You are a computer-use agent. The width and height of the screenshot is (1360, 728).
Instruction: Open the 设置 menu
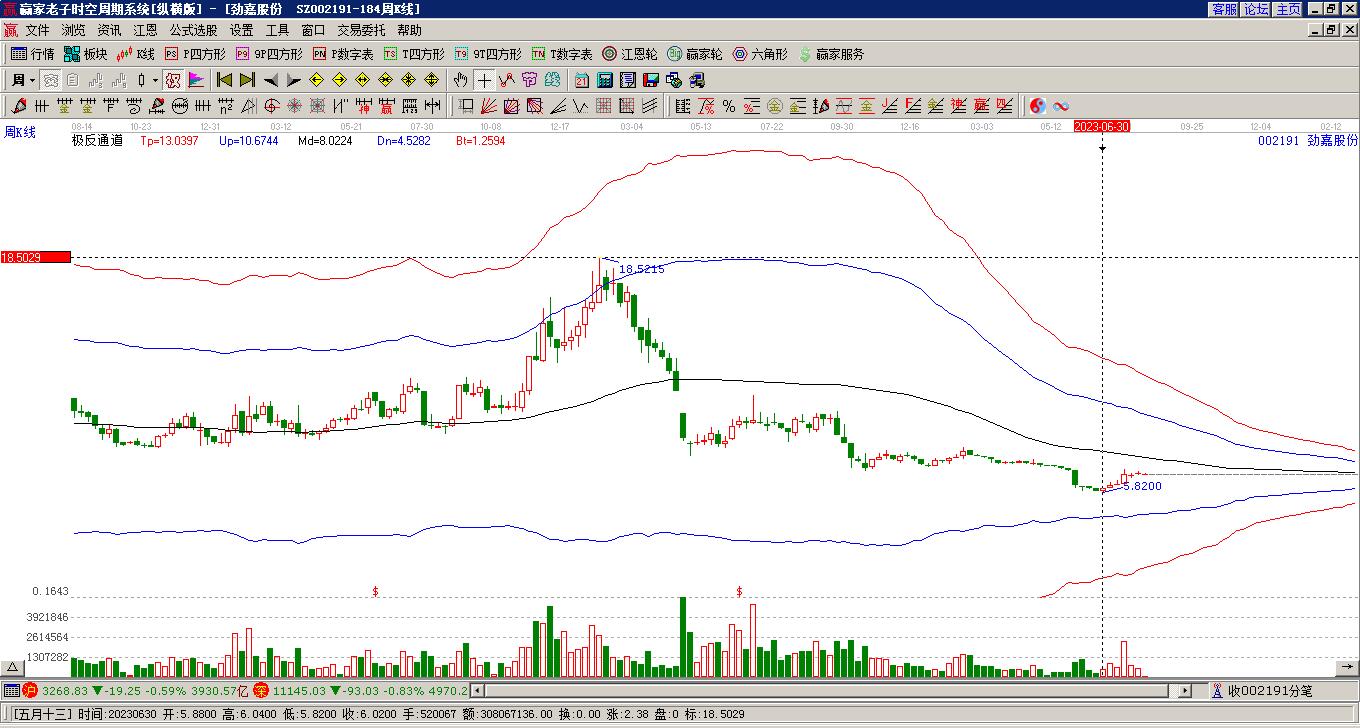242,30
